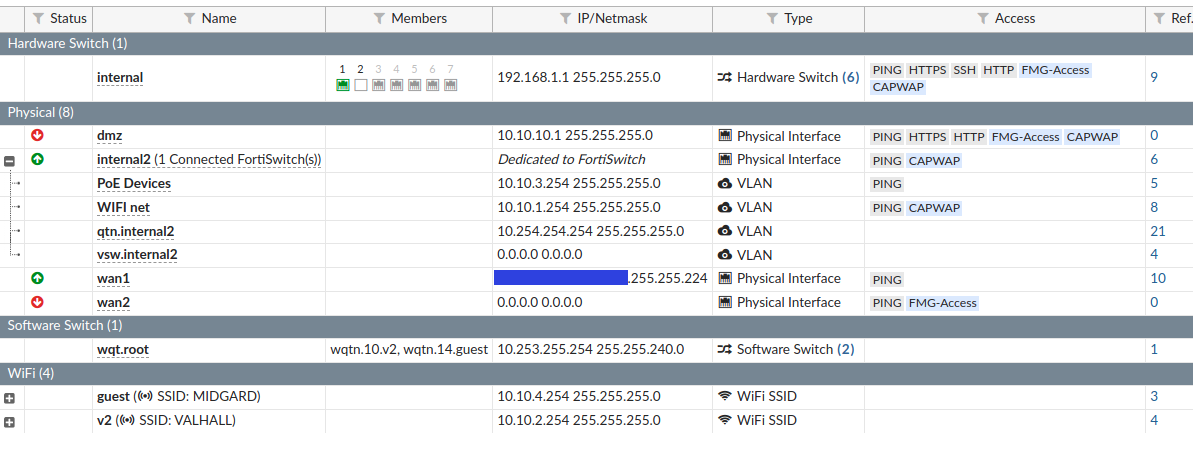
Task: Click the filter icon in the Name column
Action: (x=190, y=18)
